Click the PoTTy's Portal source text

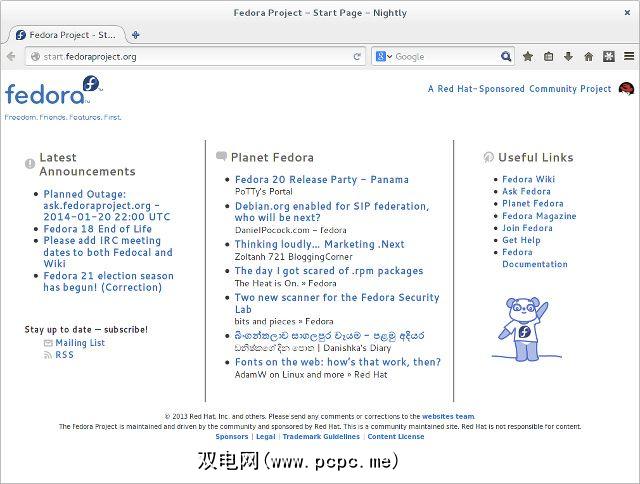[264, 191]
